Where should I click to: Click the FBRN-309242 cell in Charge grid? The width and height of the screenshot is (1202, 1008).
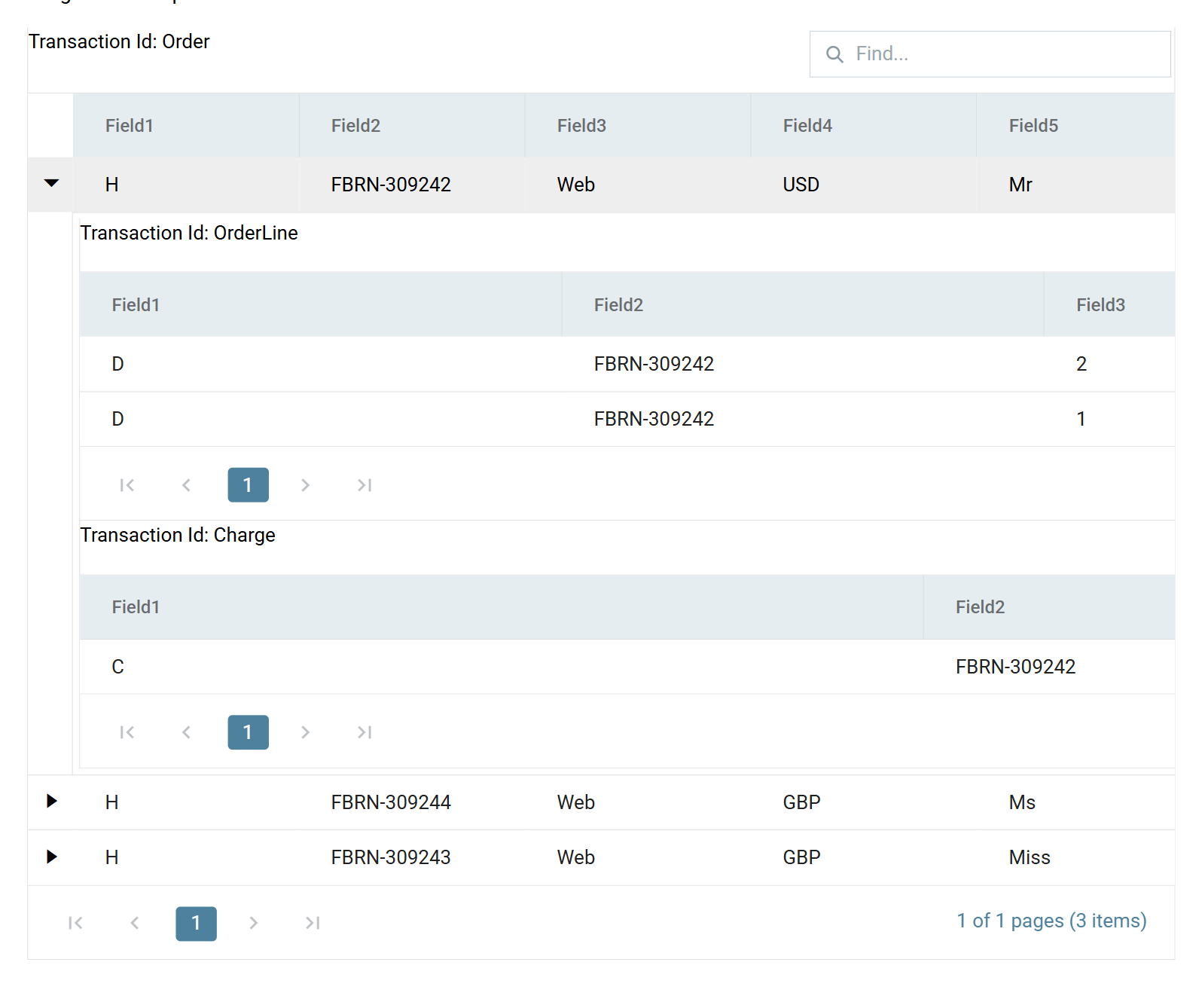tap(1050, 667)
